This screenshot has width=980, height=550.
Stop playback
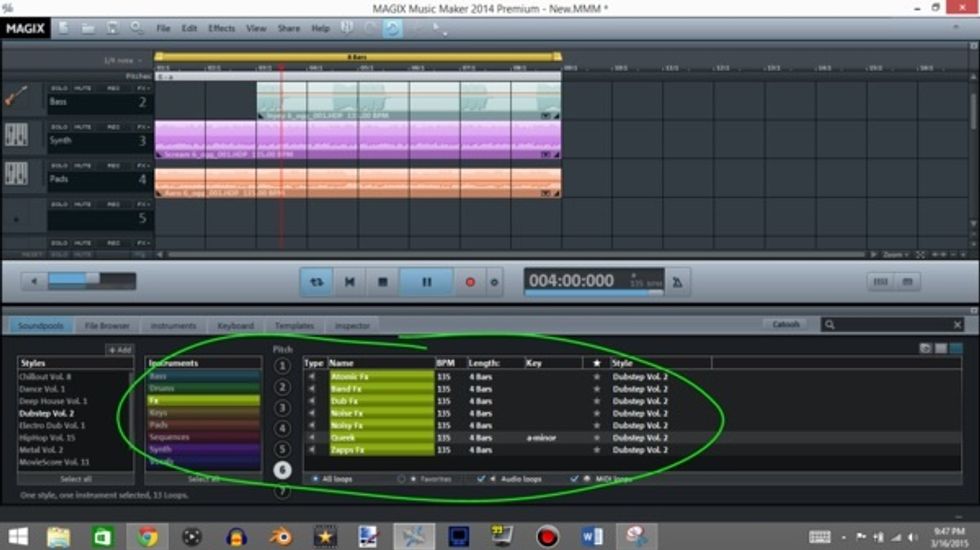click(x=382, y=282)
